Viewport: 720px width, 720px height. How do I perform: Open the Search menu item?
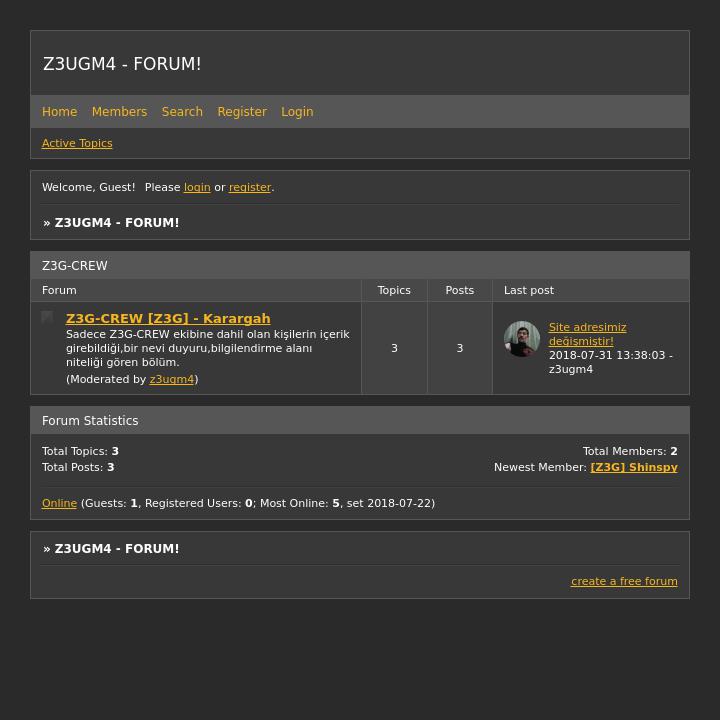click(x=182, y=112)
